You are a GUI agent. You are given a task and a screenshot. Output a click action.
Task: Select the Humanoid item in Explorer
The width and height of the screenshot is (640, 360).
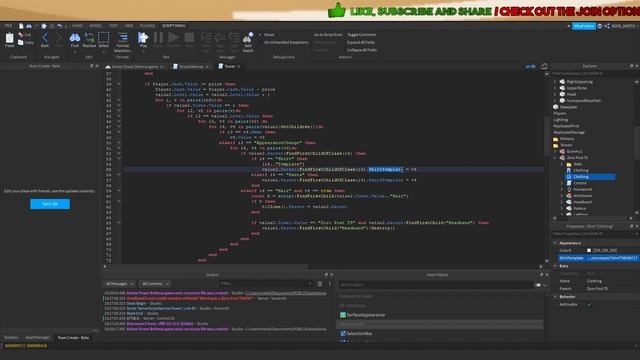click(x=582, y=189)
